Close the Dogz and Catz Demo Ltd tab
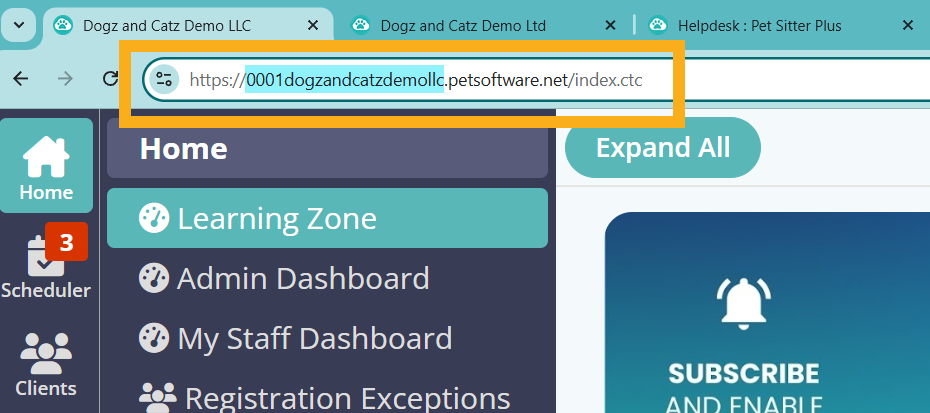Viewport: 930px width, 413px height. 610,26
